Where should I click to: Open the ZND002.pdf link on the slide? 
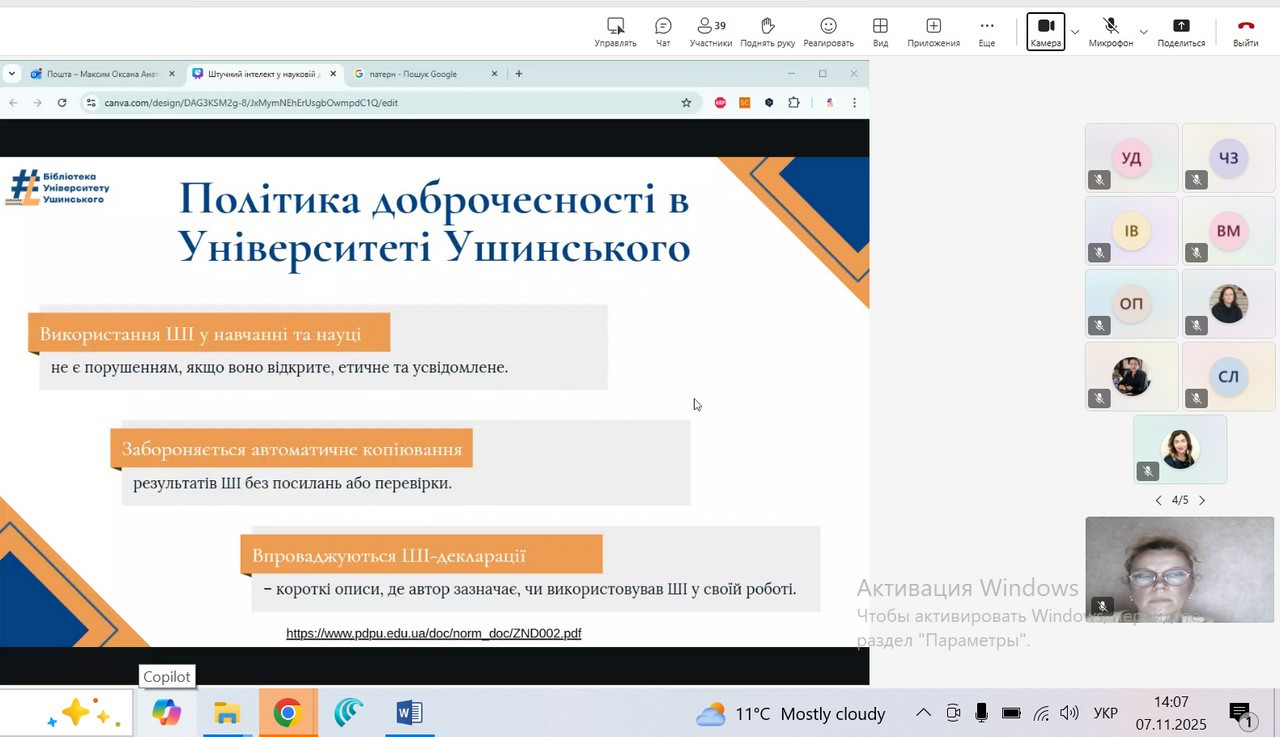[433, 633]
